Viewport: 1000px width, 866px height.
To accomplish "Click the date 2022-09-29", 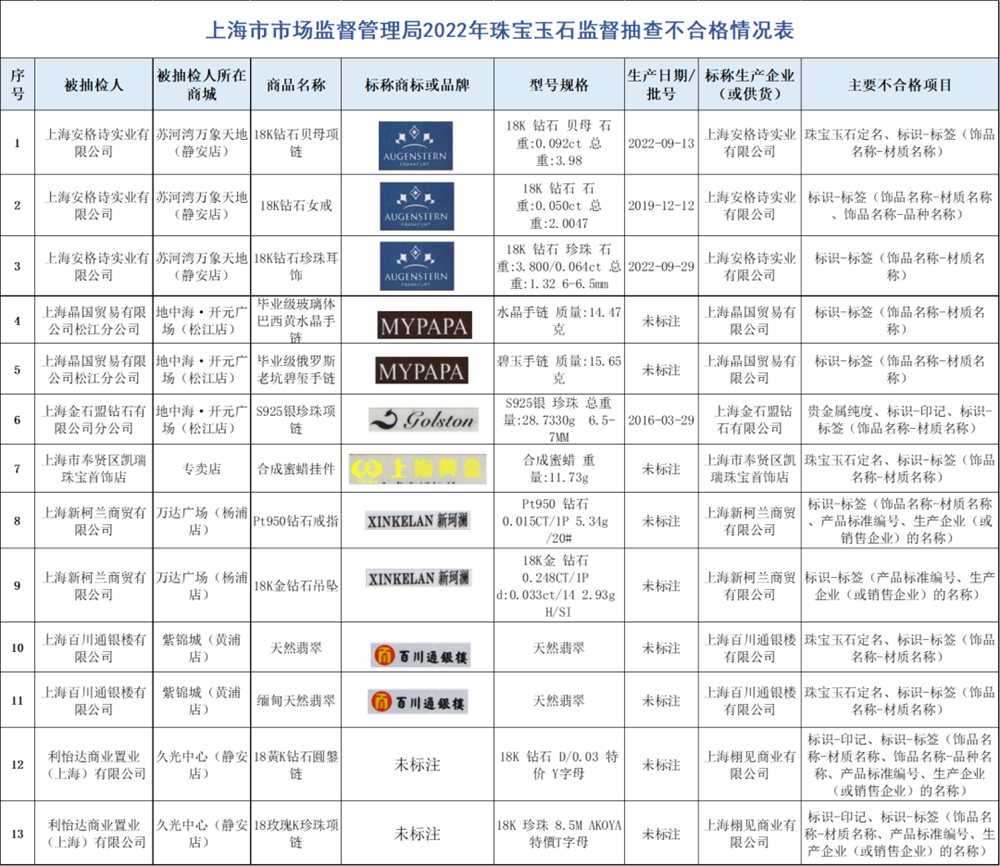I will click(661, 267).
